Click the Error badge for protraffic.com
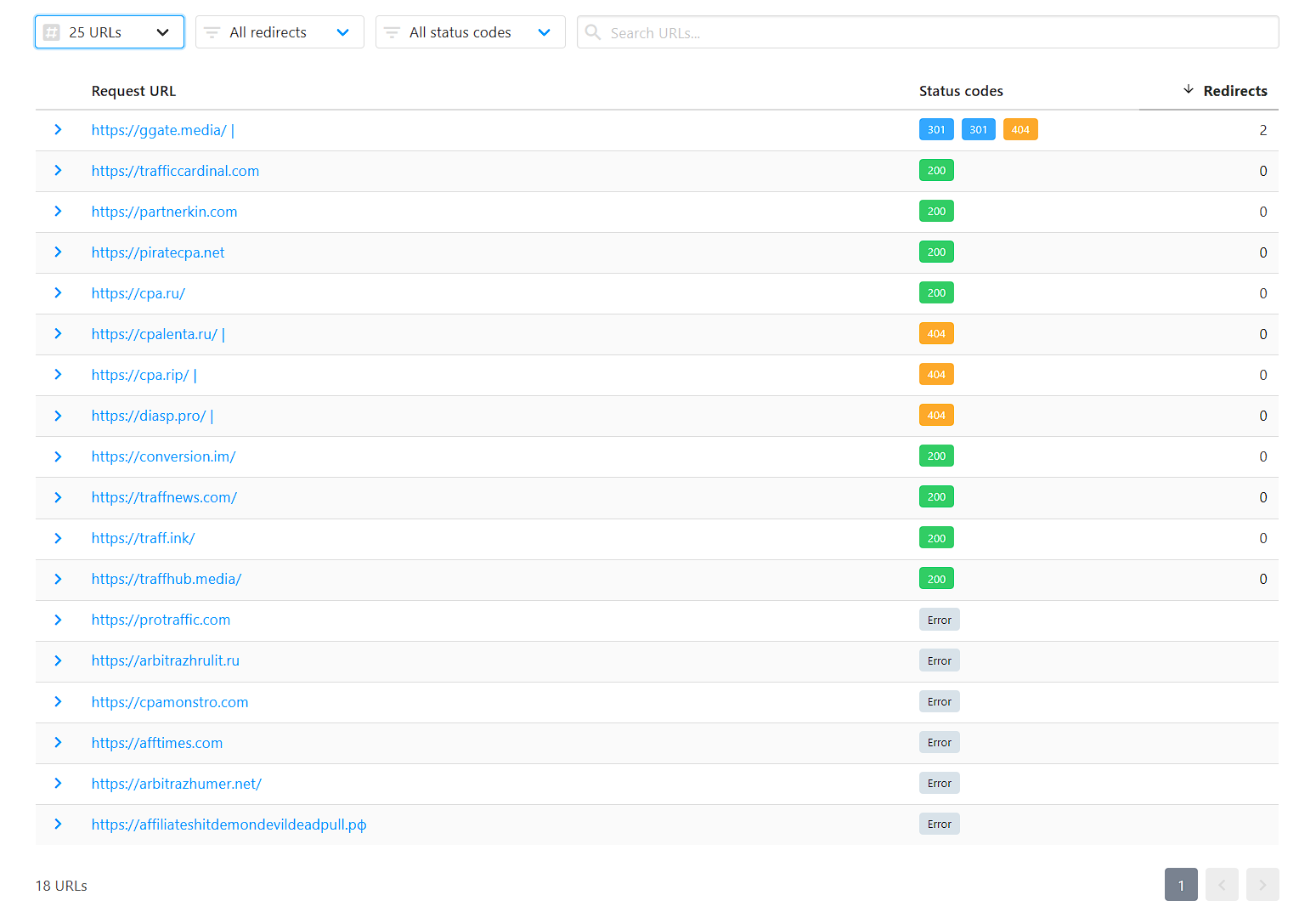The image size is (1316, 918). (x=939, y=620)
